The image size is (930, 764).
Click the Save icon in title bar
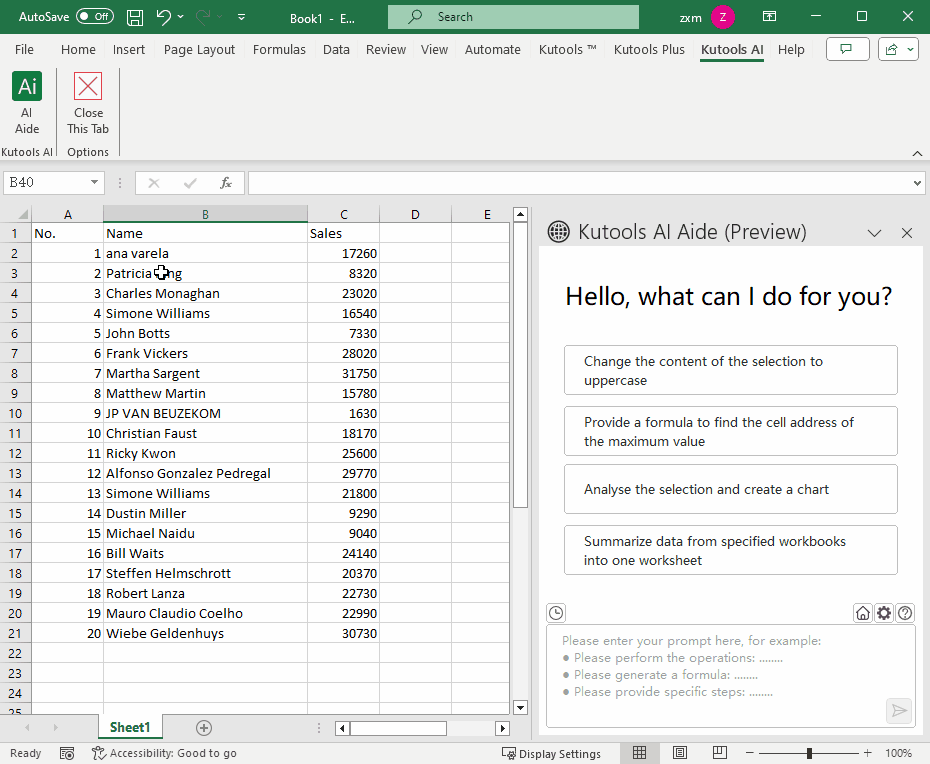click(x=135, y=17)
